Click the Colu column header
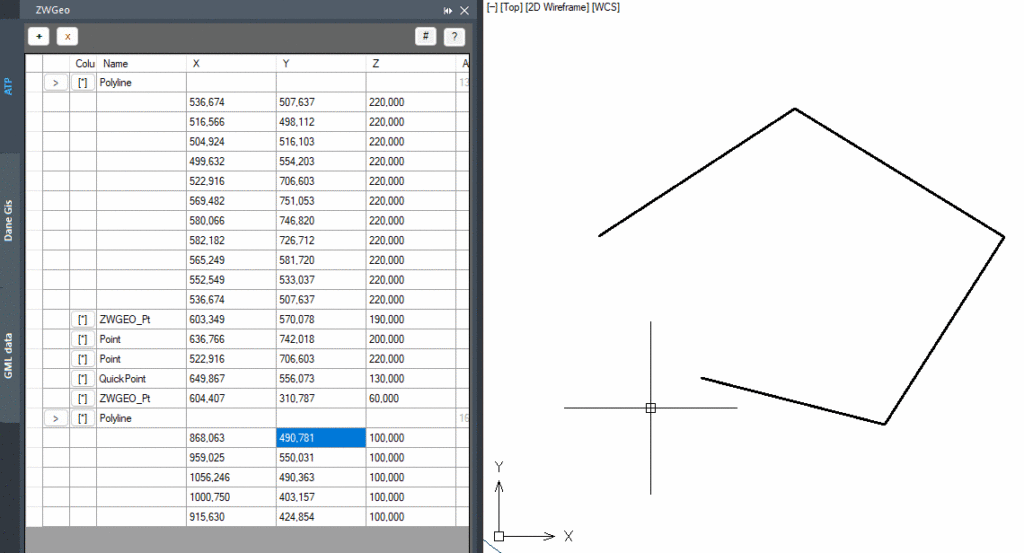The width and height of the screenshot is (1024, 553). (x=83, y=63)
